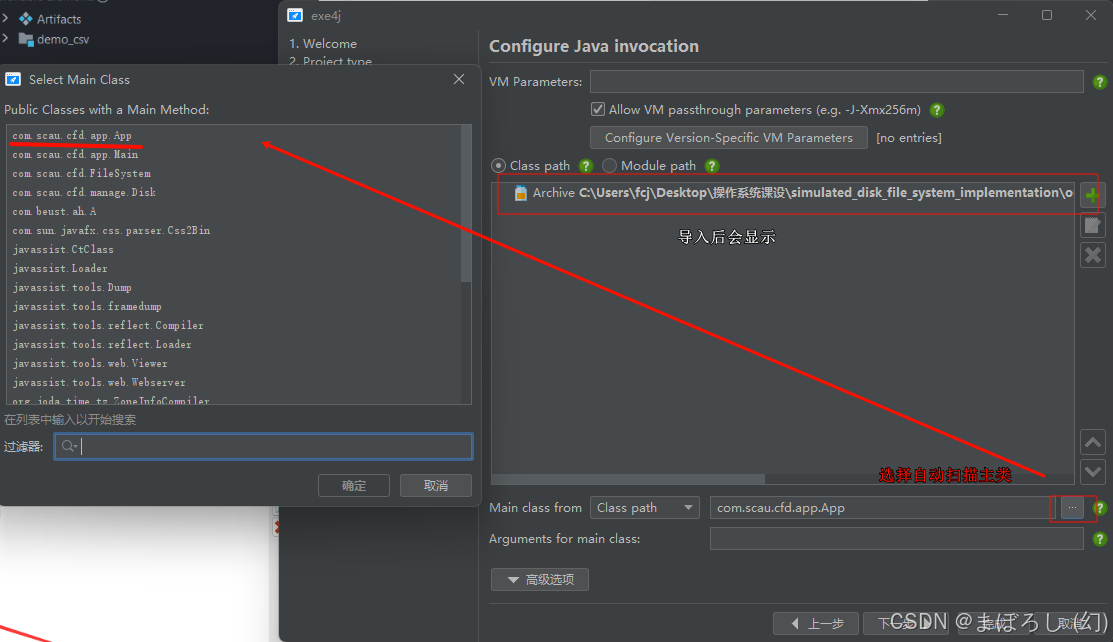This screenshot has width=1113, height=642.
Task: Select class com.scau.cfd.manage.Disk
Action: pos(84,192)
